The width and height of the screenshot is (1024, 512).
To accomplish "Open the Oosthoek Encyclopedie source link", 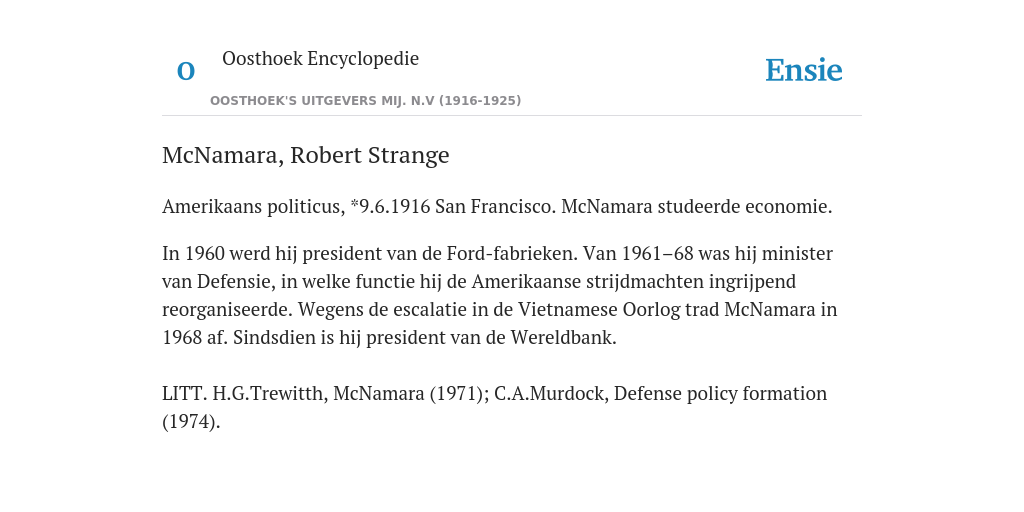I will (320, 58).
